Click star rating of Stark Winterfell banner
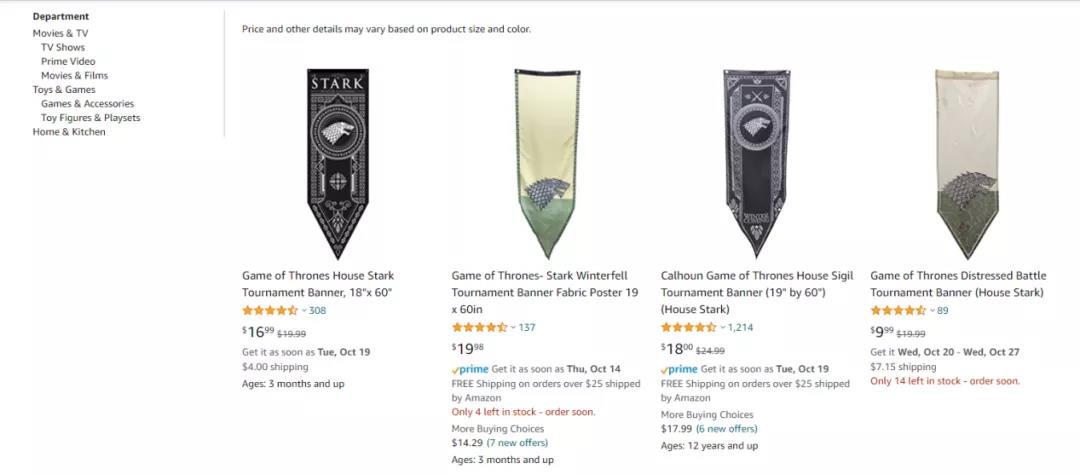The width and height of the screenshot is (1080, 475). [479, 328]
